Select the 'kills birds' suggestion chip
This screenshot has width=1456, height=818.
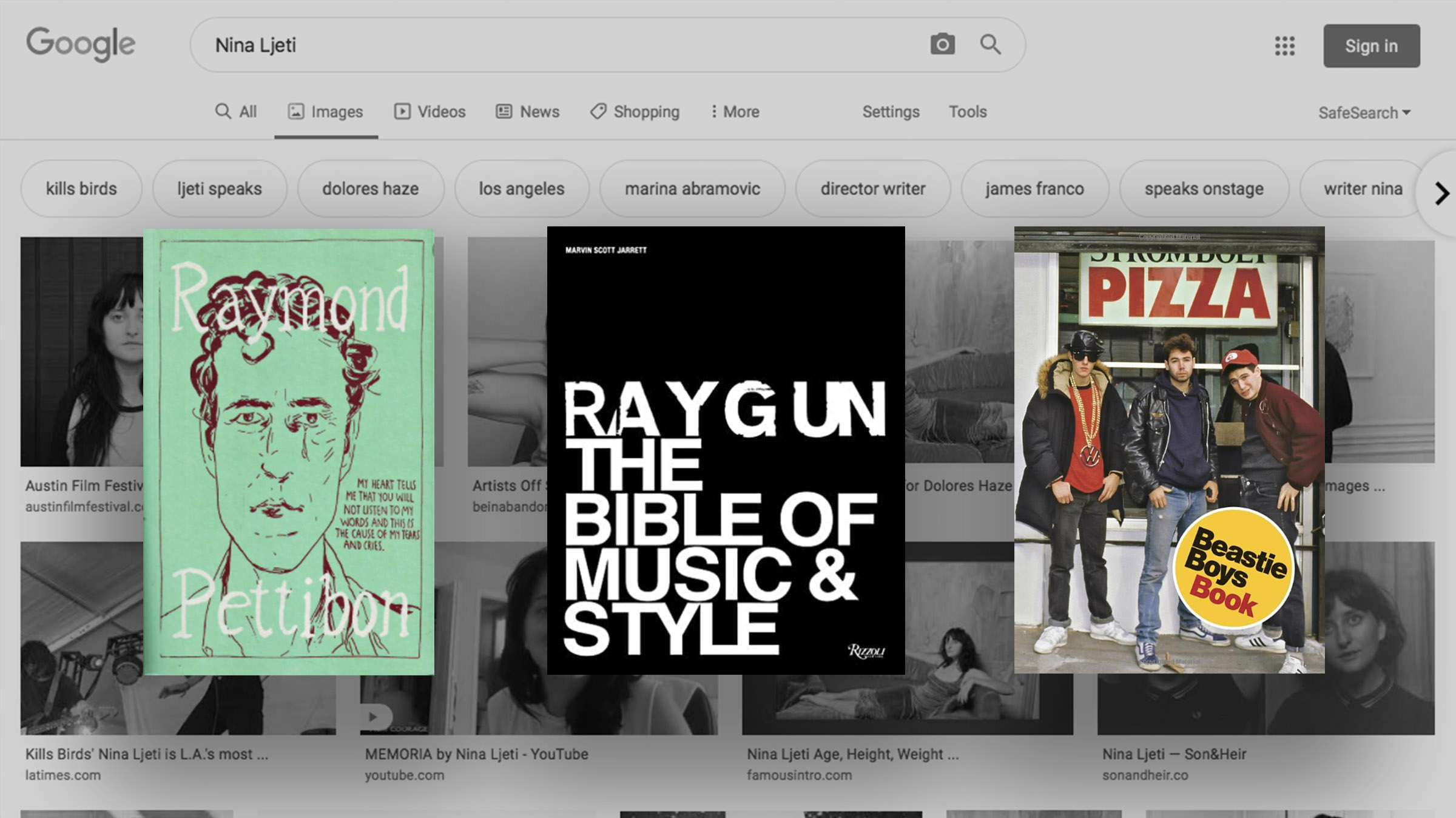[x=81, y=189]
